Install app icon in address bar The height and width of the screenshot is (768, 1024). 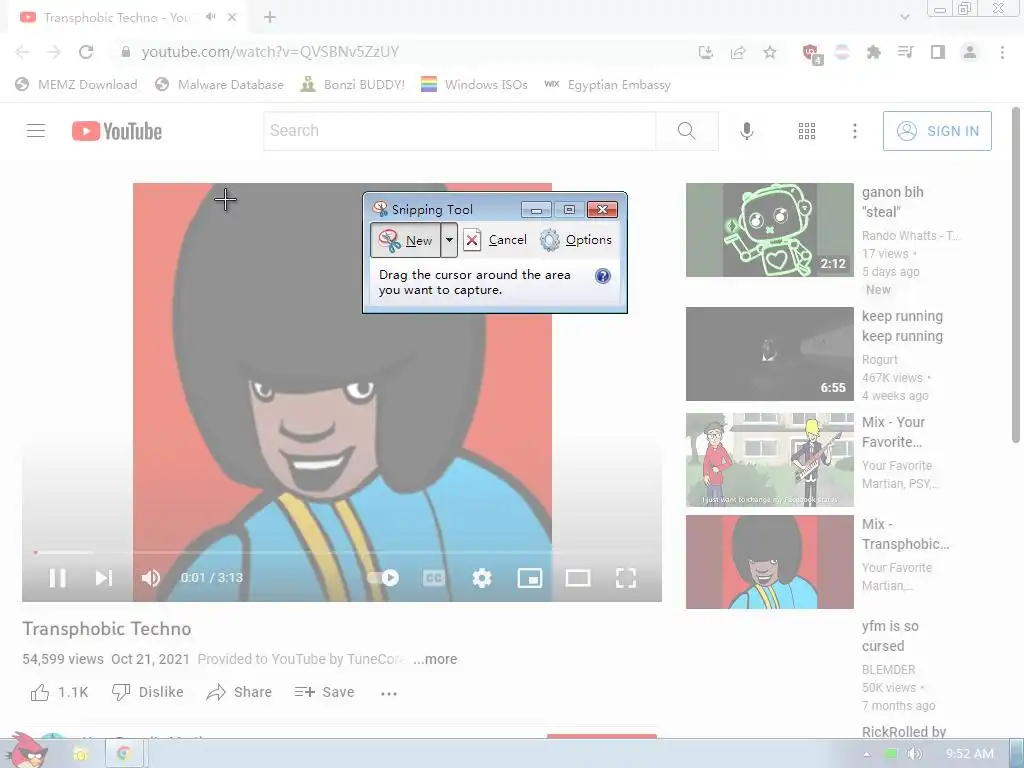706,52
